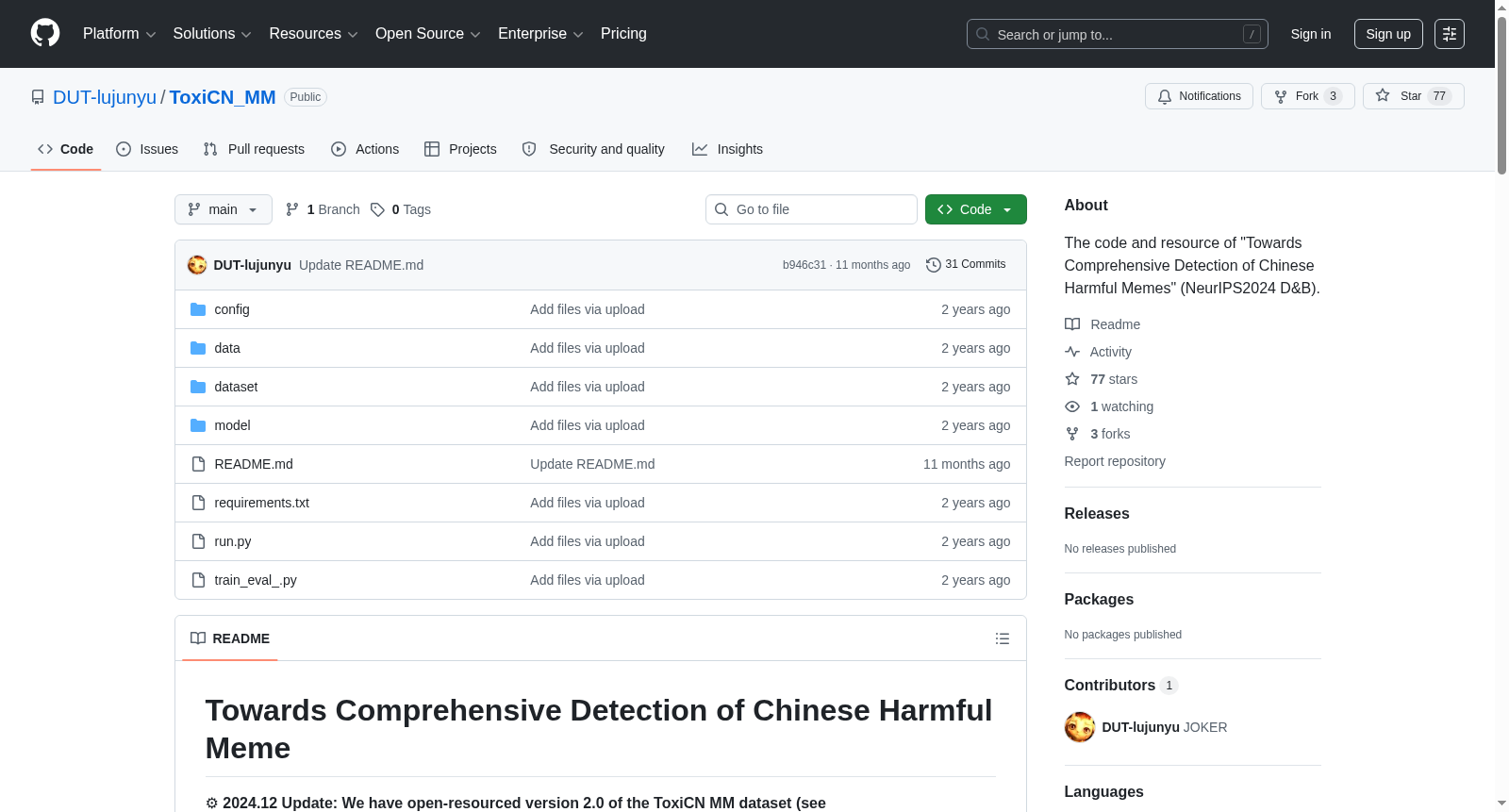Screen dimensions: 1509x812
Task: Expand the Resources menu
Action: pos(313,34)
